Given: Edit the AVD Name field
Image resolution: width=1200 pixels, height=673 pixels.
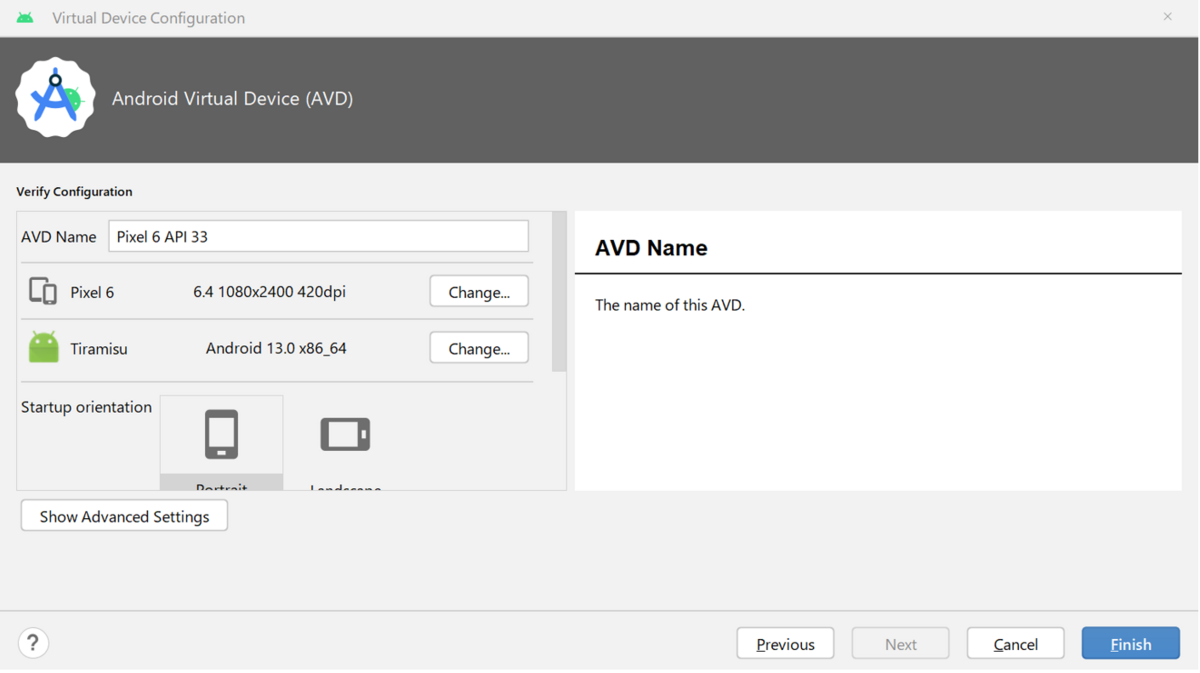Looking at the screenshot, I should tap(318, 236).
